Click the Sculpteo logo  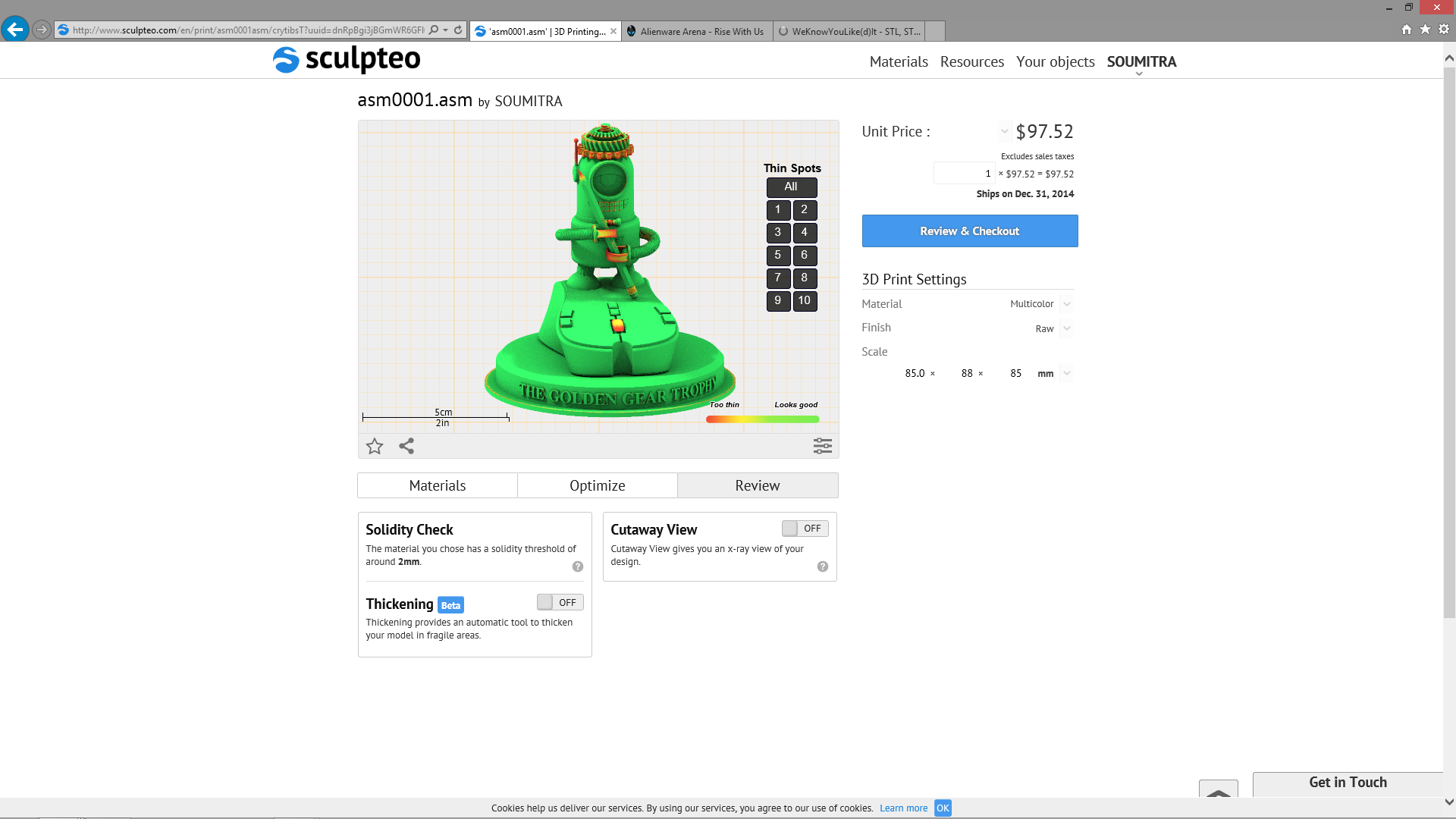(x=347, y=59)
